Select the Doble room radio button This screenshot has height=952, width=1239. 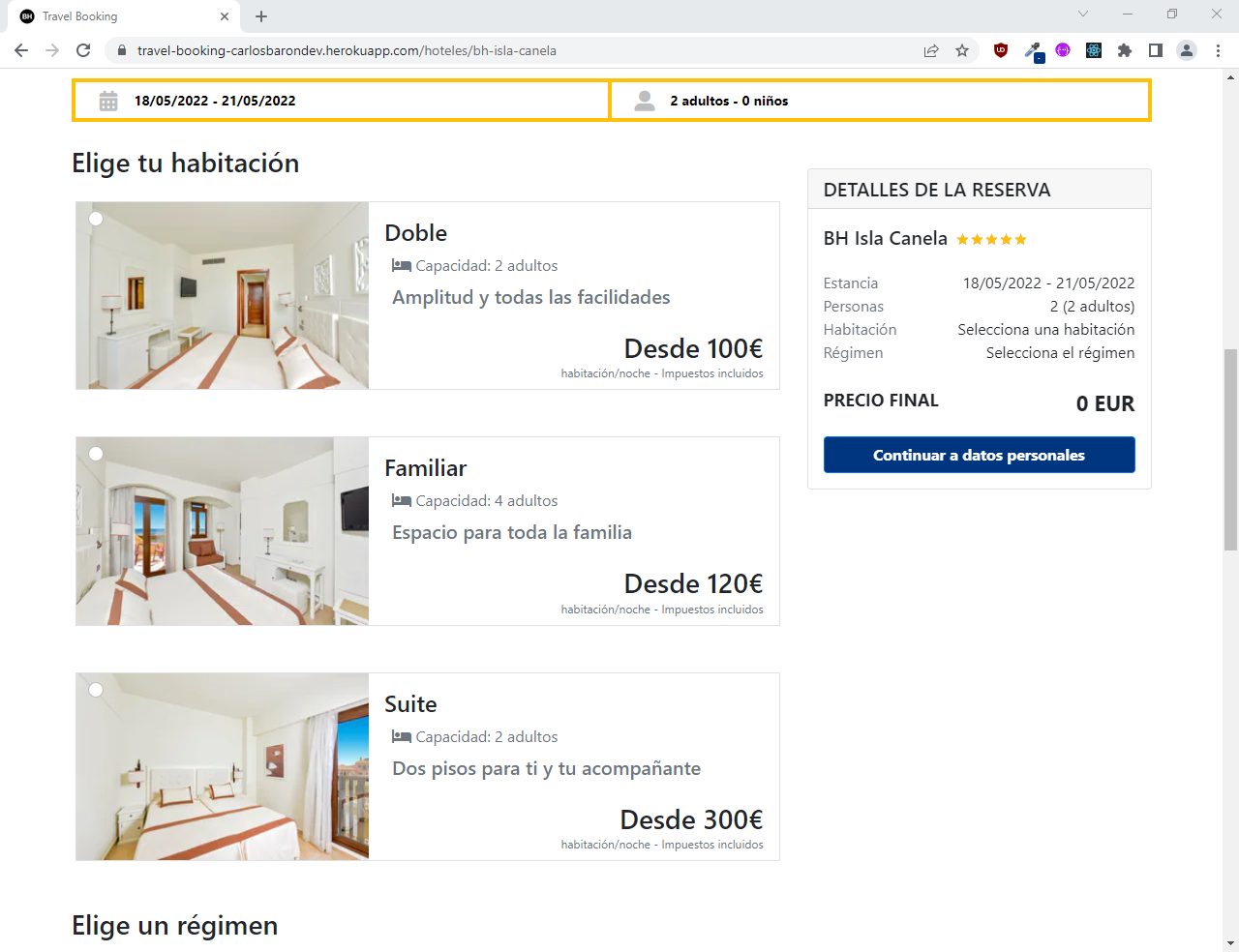pos(96,219)
